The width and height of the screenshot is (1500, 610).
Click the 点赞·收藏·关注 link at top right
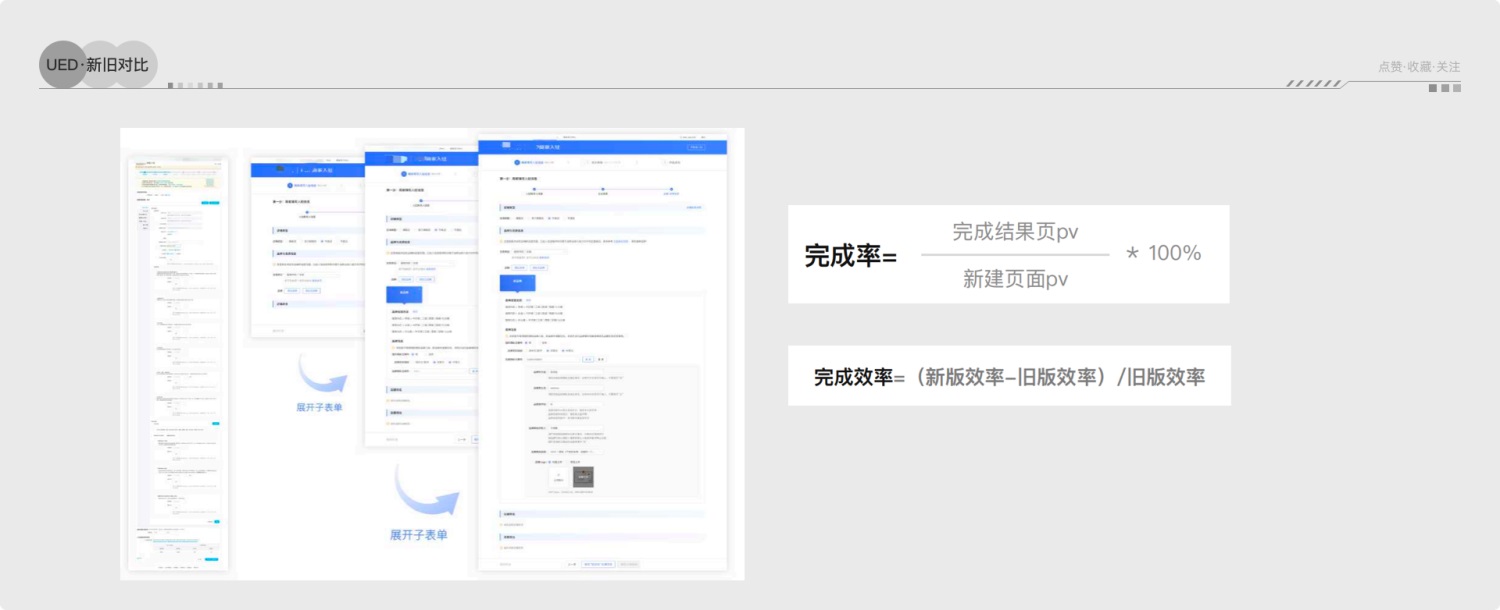[x=1418, y=66]
